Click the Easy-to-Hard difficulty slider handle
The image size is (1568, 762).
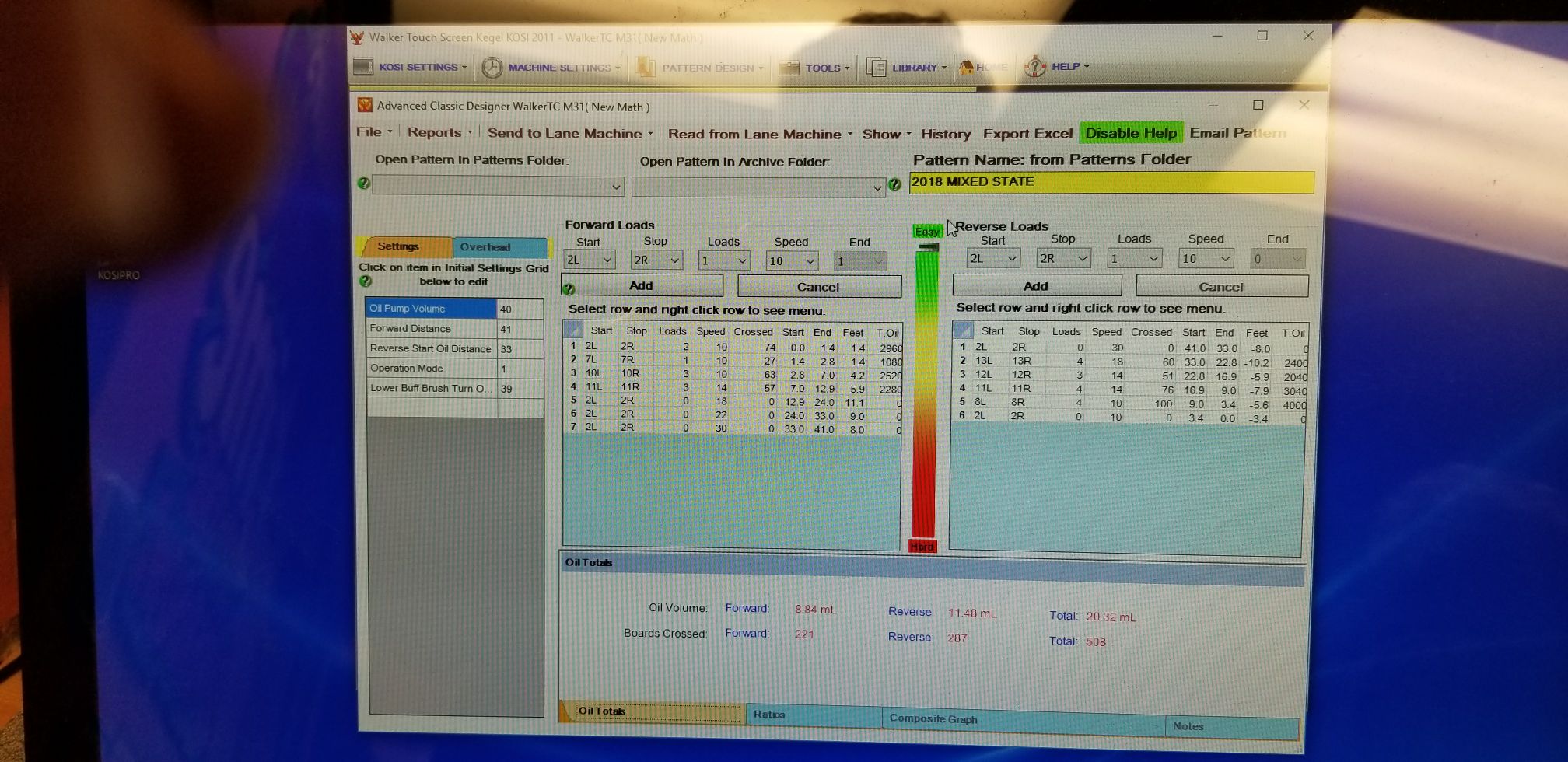(x=928, y=247)
